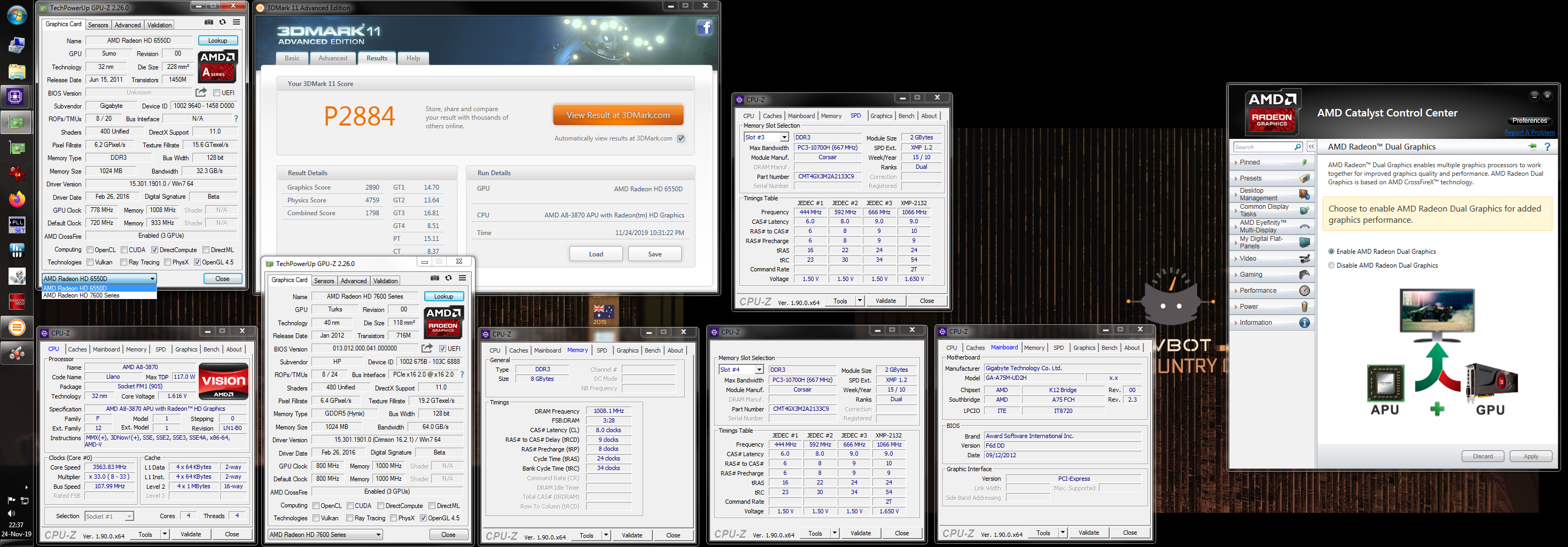This screenshot has height=547, width=1568.
Task: Open GPU selector in HD 7600 GPU-Z window
Action: [x=325, y=535]
